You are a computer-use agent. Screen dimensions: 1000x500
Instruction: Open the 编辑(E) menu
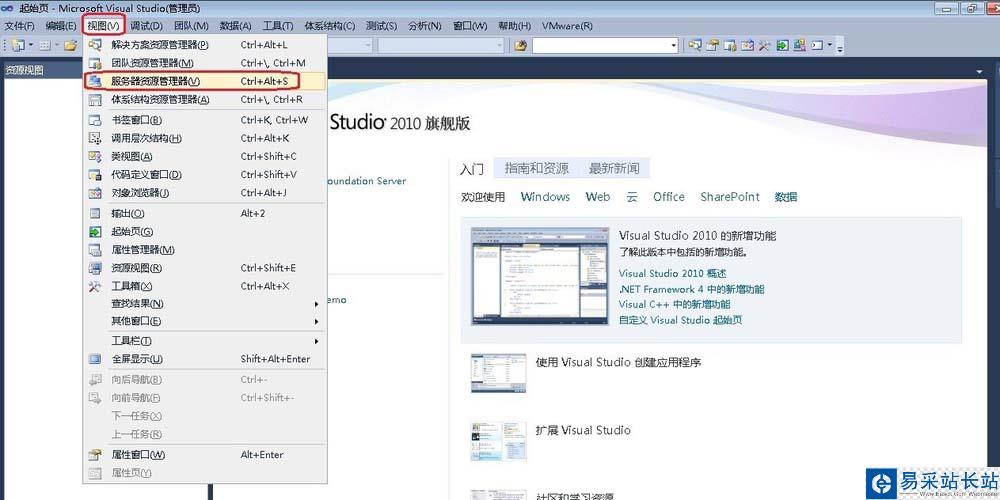pos(61,26)
